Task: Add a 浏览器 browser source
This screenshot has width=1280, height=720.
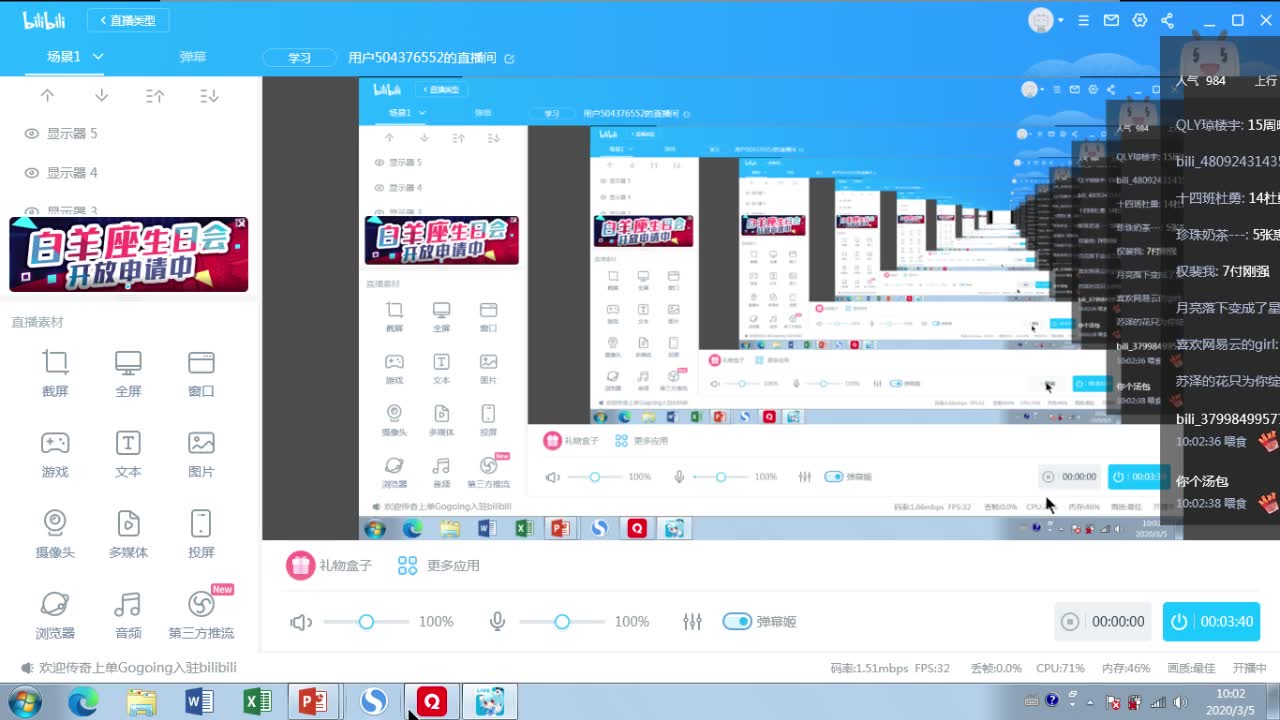Action: pyautogui.click(x=55, y=615)
